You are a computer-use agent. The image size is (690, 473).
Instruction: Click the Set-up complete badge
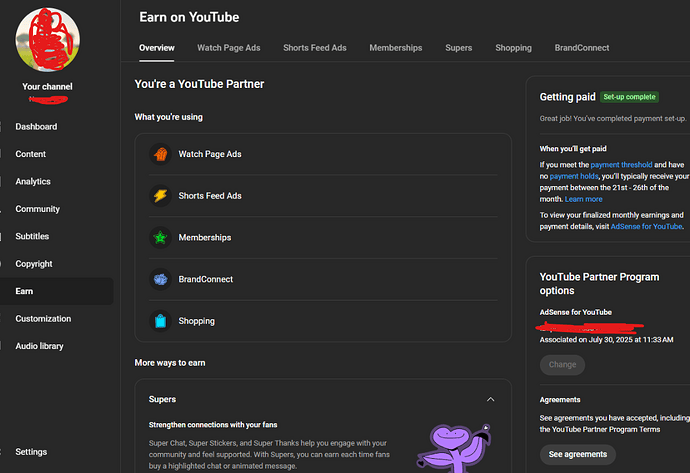click(629, 97)
